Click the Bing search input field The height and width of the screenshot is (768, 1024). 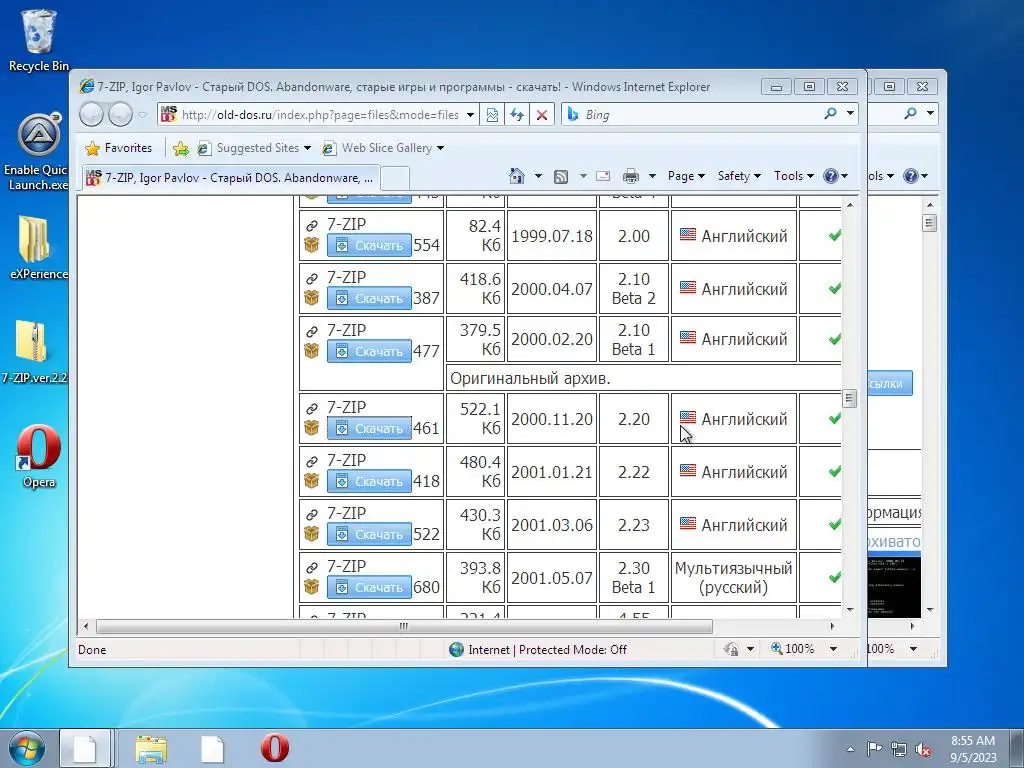(x=700, y=115)
